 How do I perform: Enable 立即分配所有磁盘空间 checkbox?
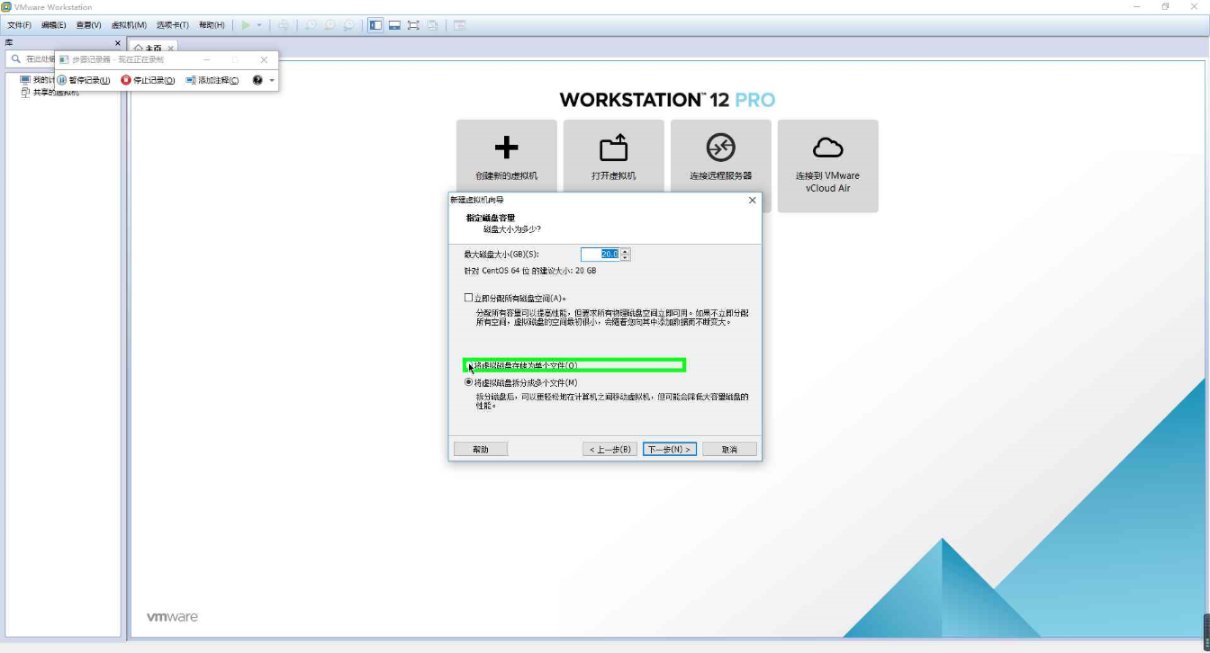469,298
